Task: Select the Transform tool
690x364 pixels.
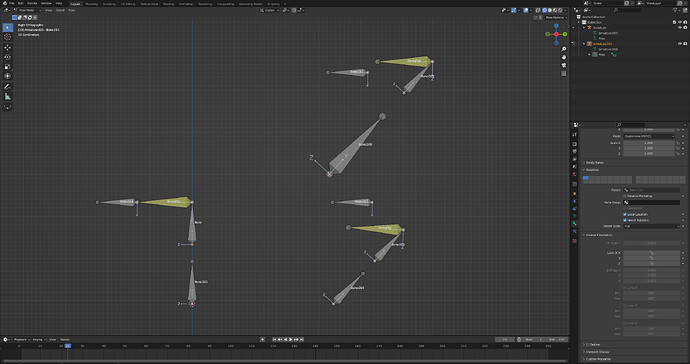Action: click(x=7, y=76)
